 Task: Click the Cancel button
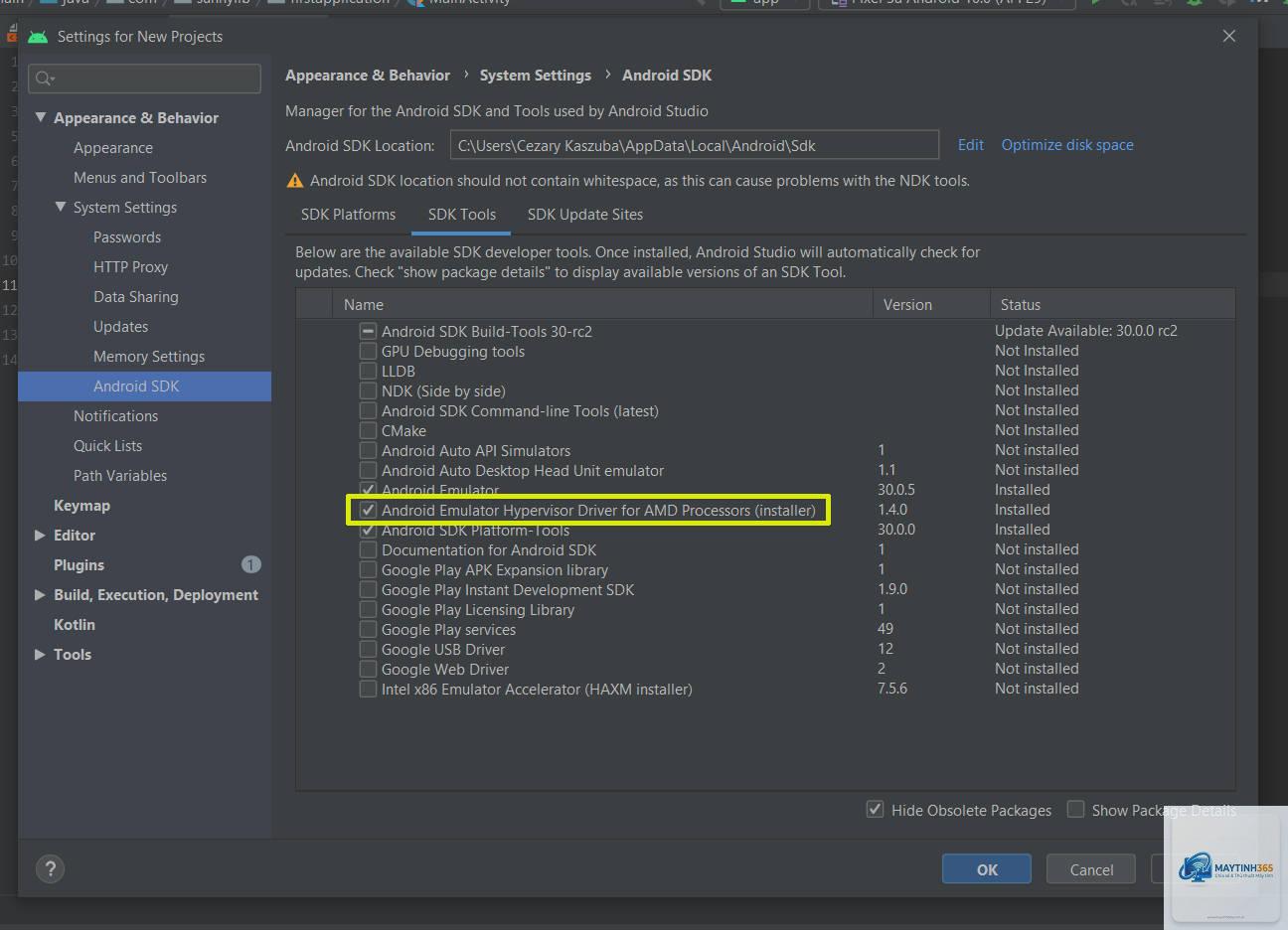pyautogui.click(x=1091, y=869)
